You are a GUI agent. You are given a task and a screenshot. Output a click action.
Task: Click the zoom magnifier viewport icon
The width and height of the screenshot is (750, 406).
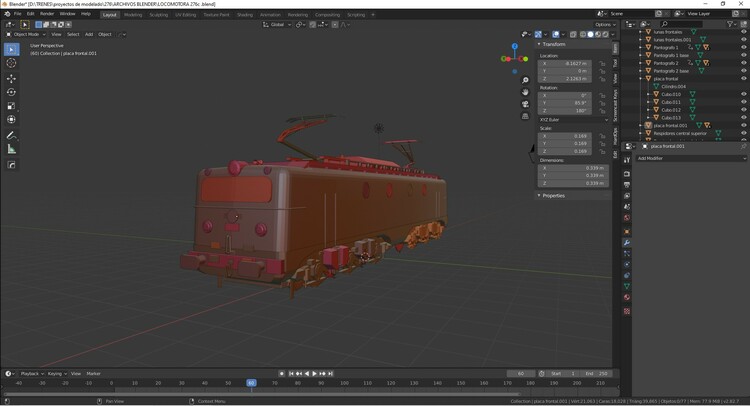click(x=525, y=80)
